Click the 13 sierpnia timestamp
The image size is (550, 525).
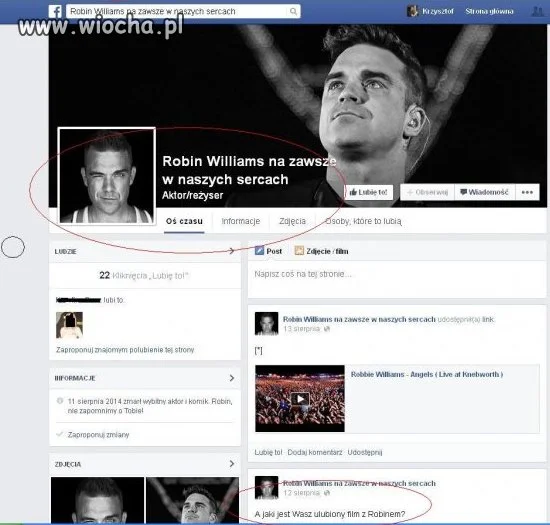click(302, 329)
